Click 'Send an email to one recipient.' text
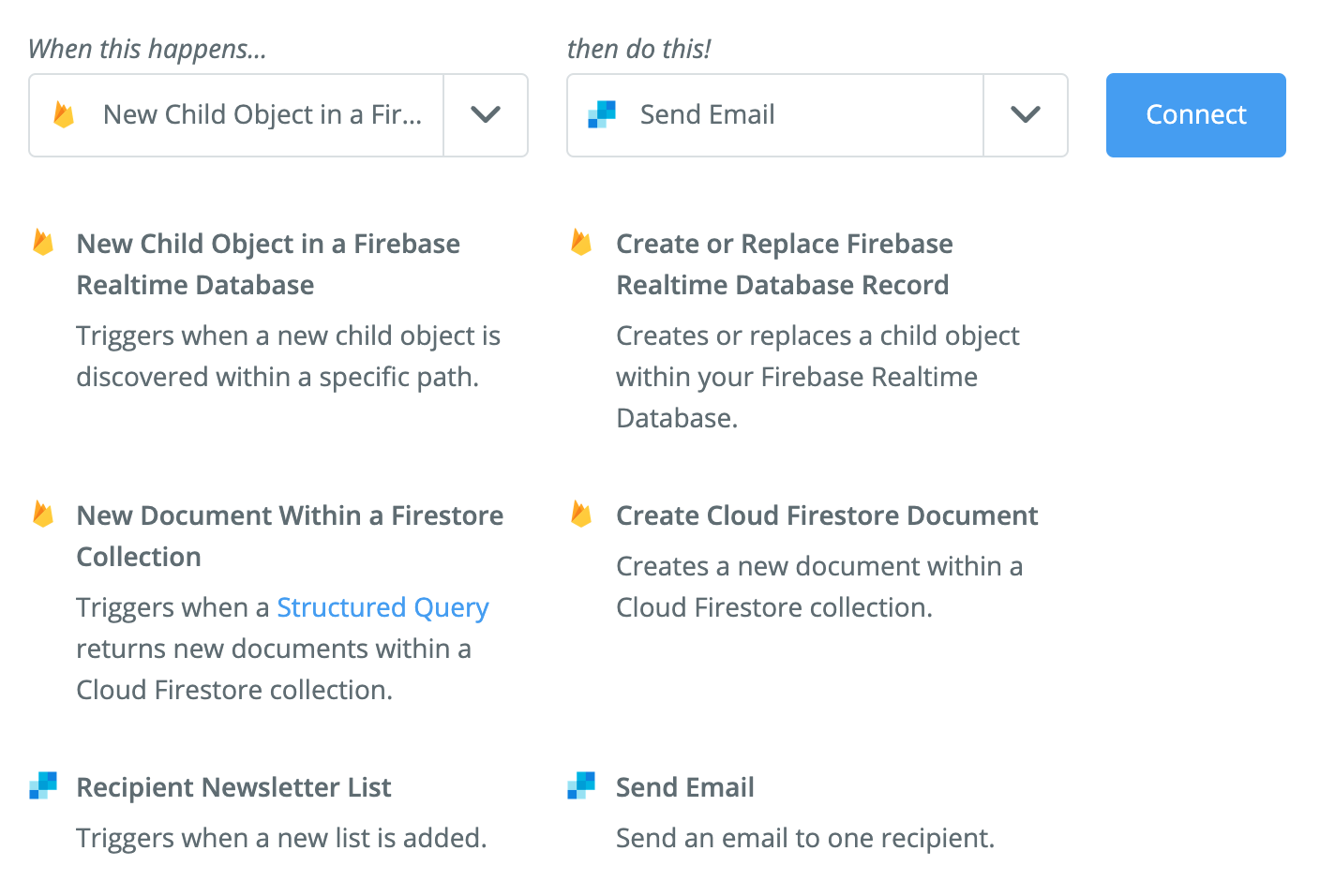 point(805,838)
